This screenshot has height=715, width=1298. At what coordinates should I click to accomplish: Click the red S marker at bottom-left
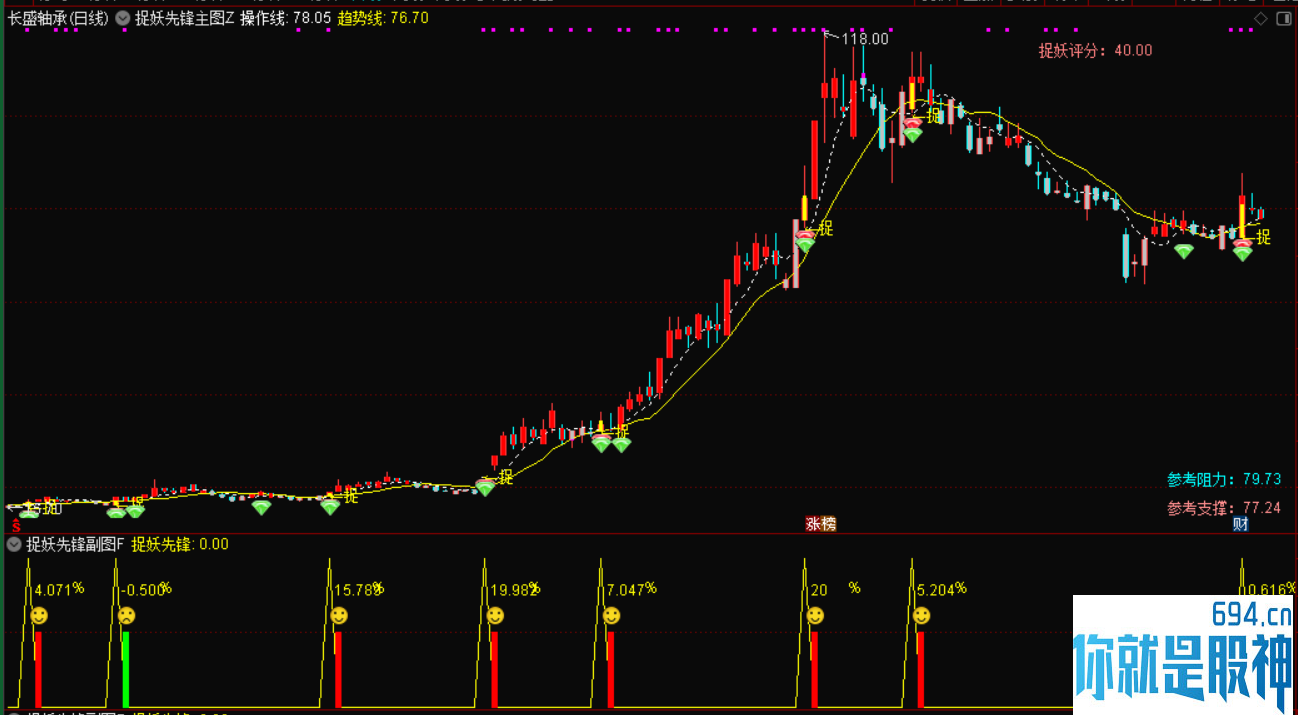pos(16,525)
